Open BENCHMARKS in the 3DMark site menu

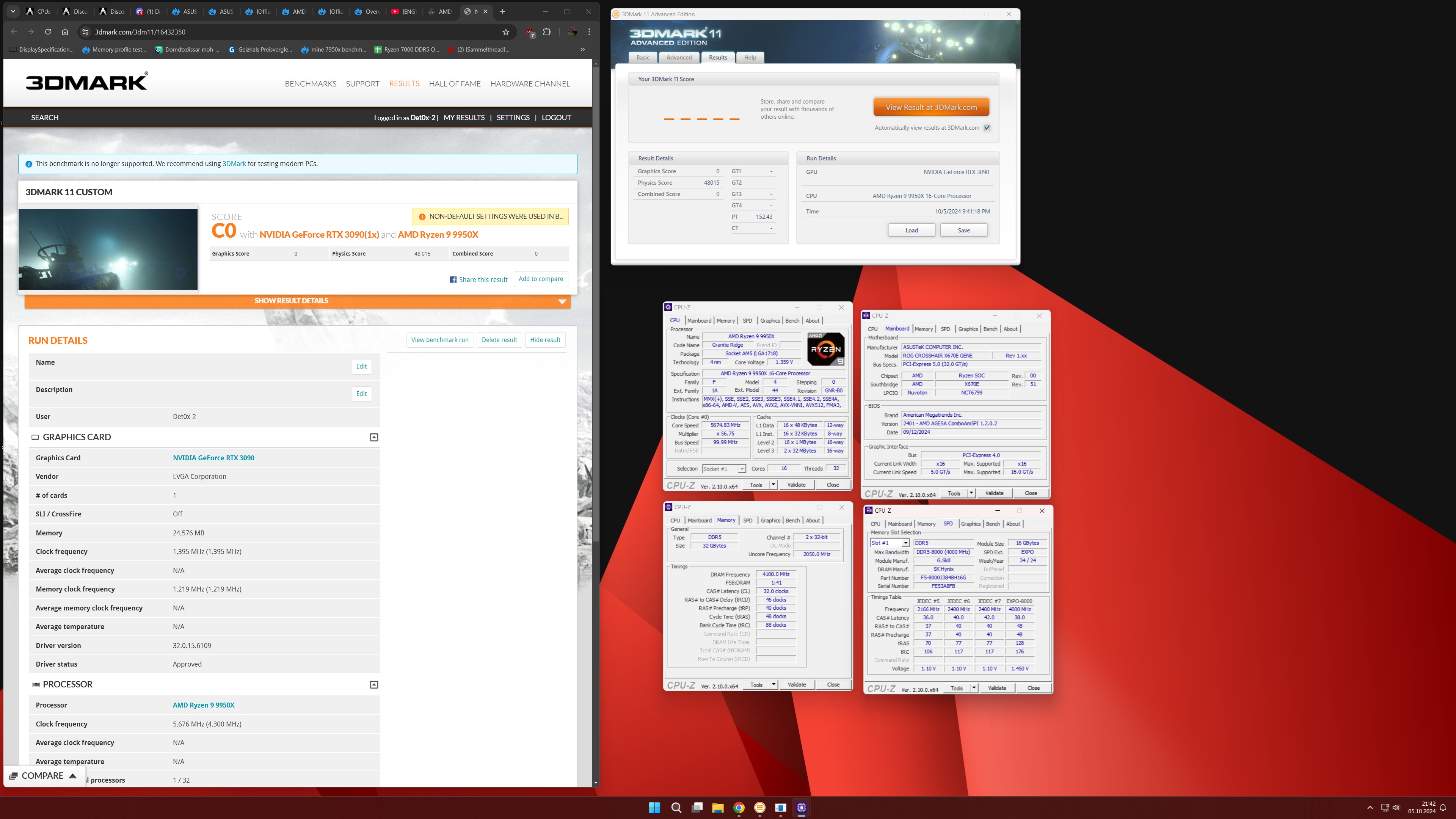310,84
